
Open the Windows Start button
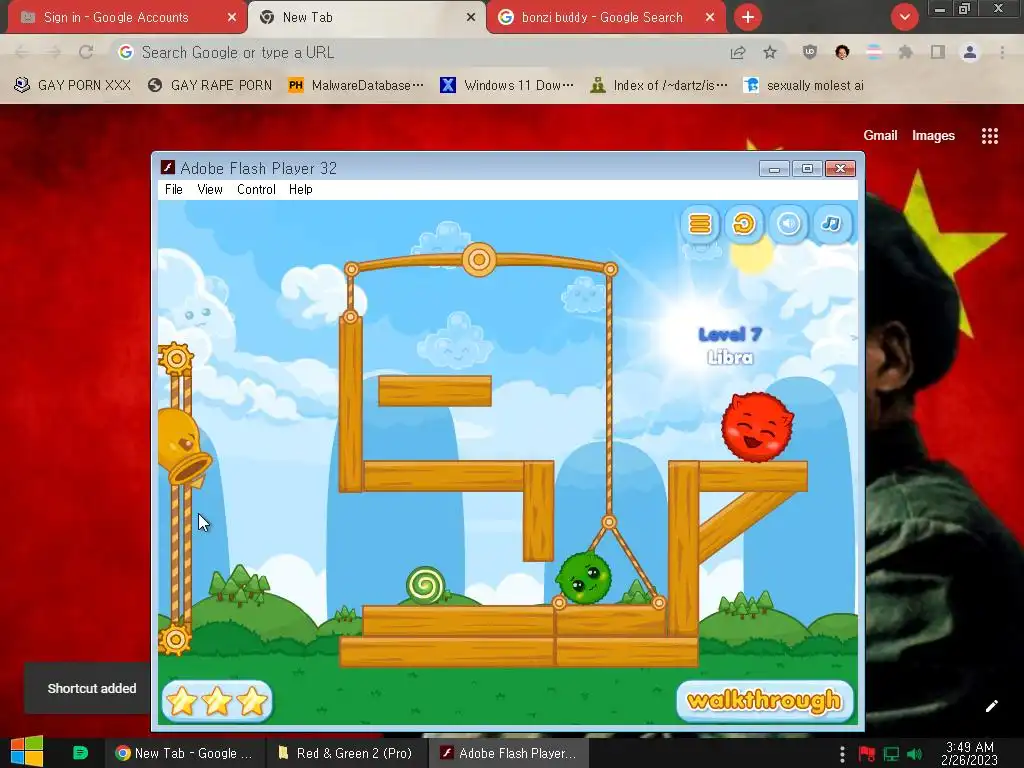(x=27, y=752)
